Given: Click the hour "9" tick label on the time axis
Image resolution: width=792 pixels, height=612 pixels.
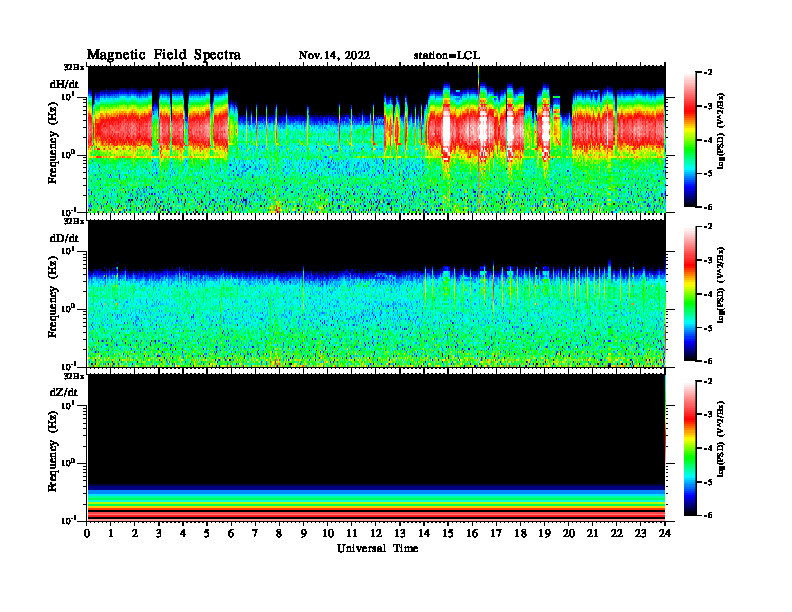Looking at the screenshot, I should tap(304, 533).
